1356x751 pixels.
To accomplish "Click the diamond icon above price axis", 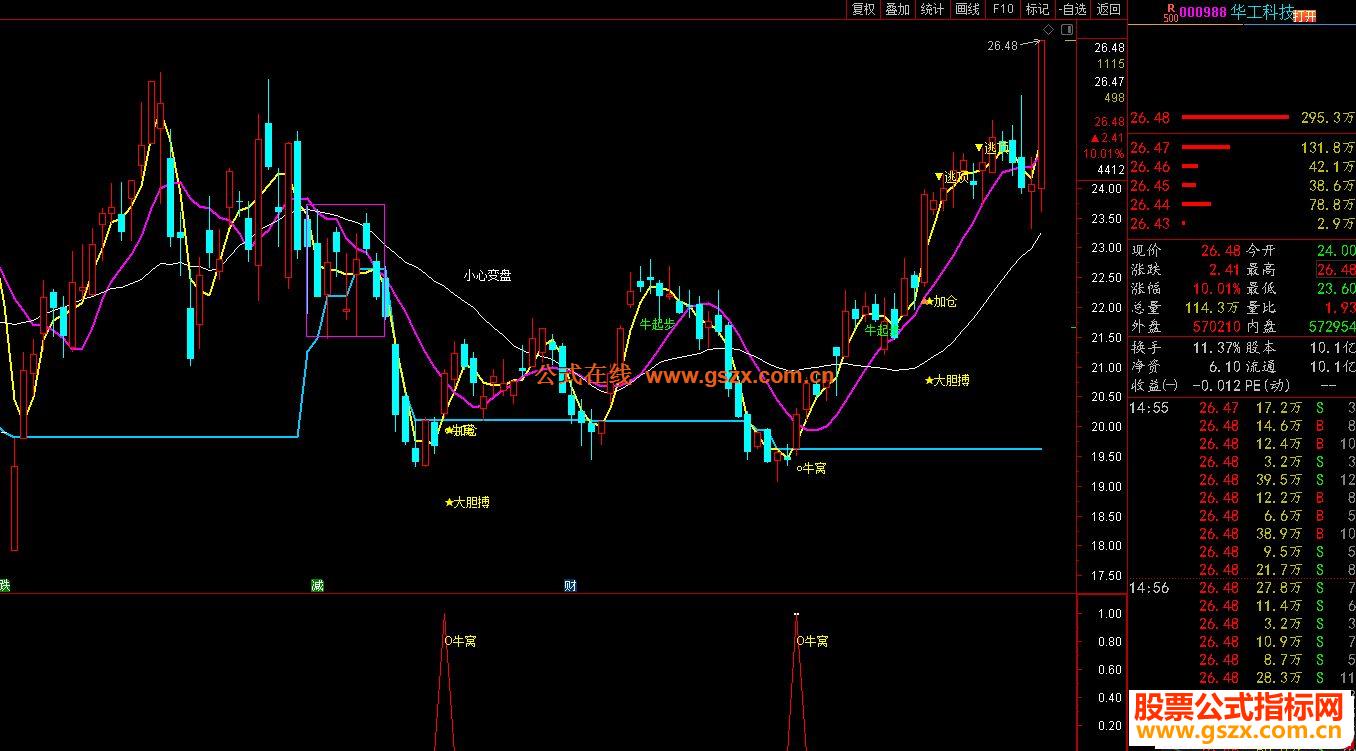I will (x=1048, y=31).
